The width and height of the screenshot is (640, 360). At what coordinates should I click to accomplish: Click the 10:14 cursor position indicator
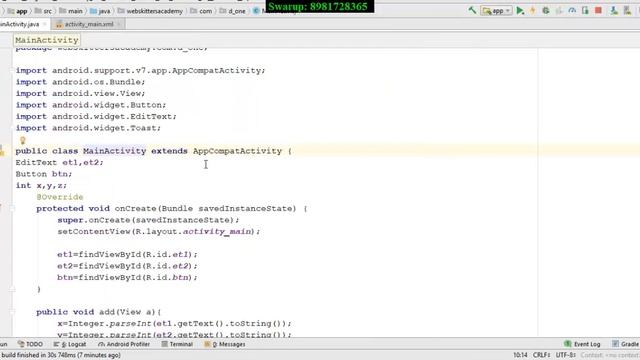click(x=520, y=355)
